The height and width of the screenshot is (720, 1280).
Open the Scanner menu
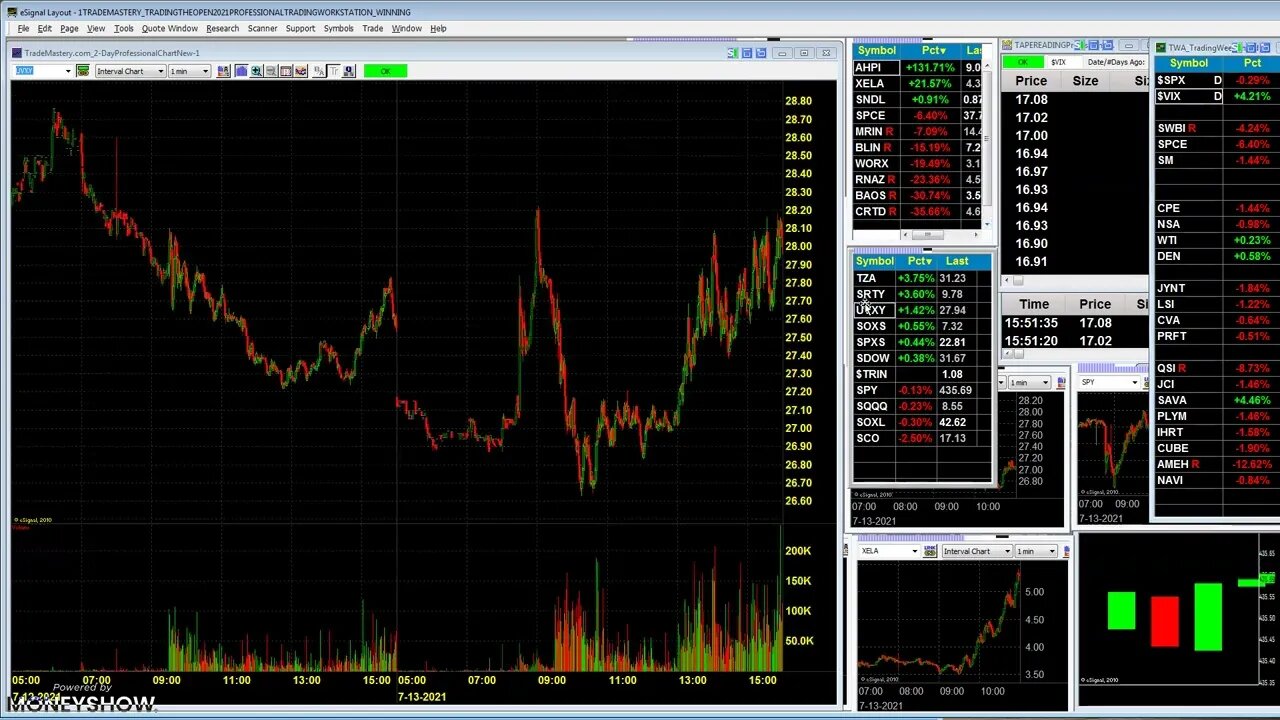pyautogui.click(x=262, y=28)
